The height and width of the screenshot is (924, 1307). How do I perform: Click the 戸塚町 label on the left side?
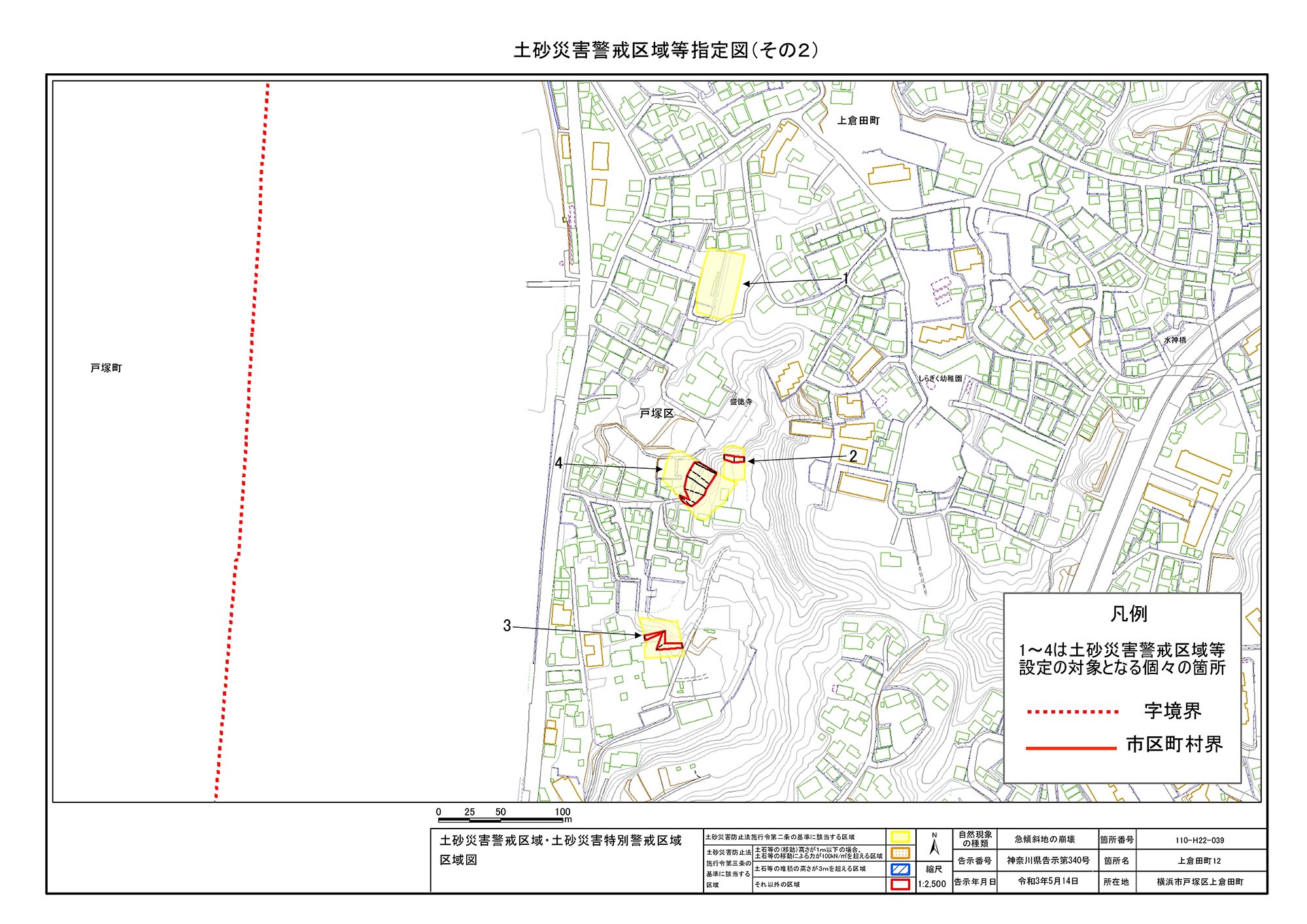point(106,368)
